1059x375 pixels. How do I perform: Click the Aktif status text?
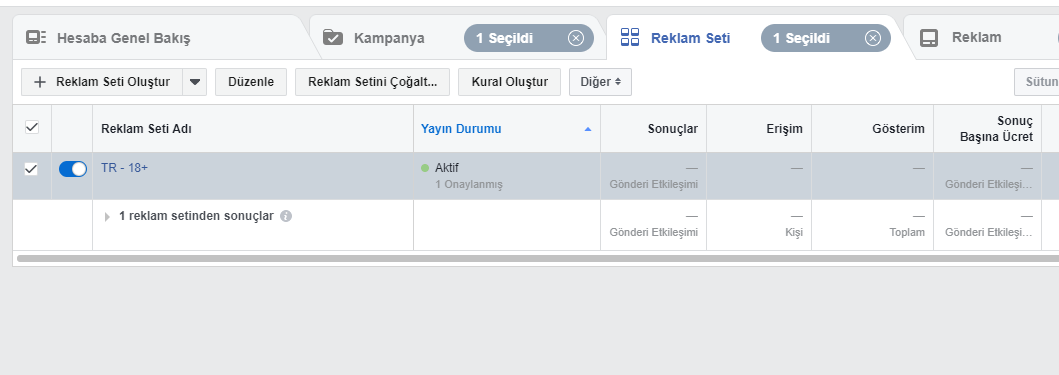click(446, 168)
